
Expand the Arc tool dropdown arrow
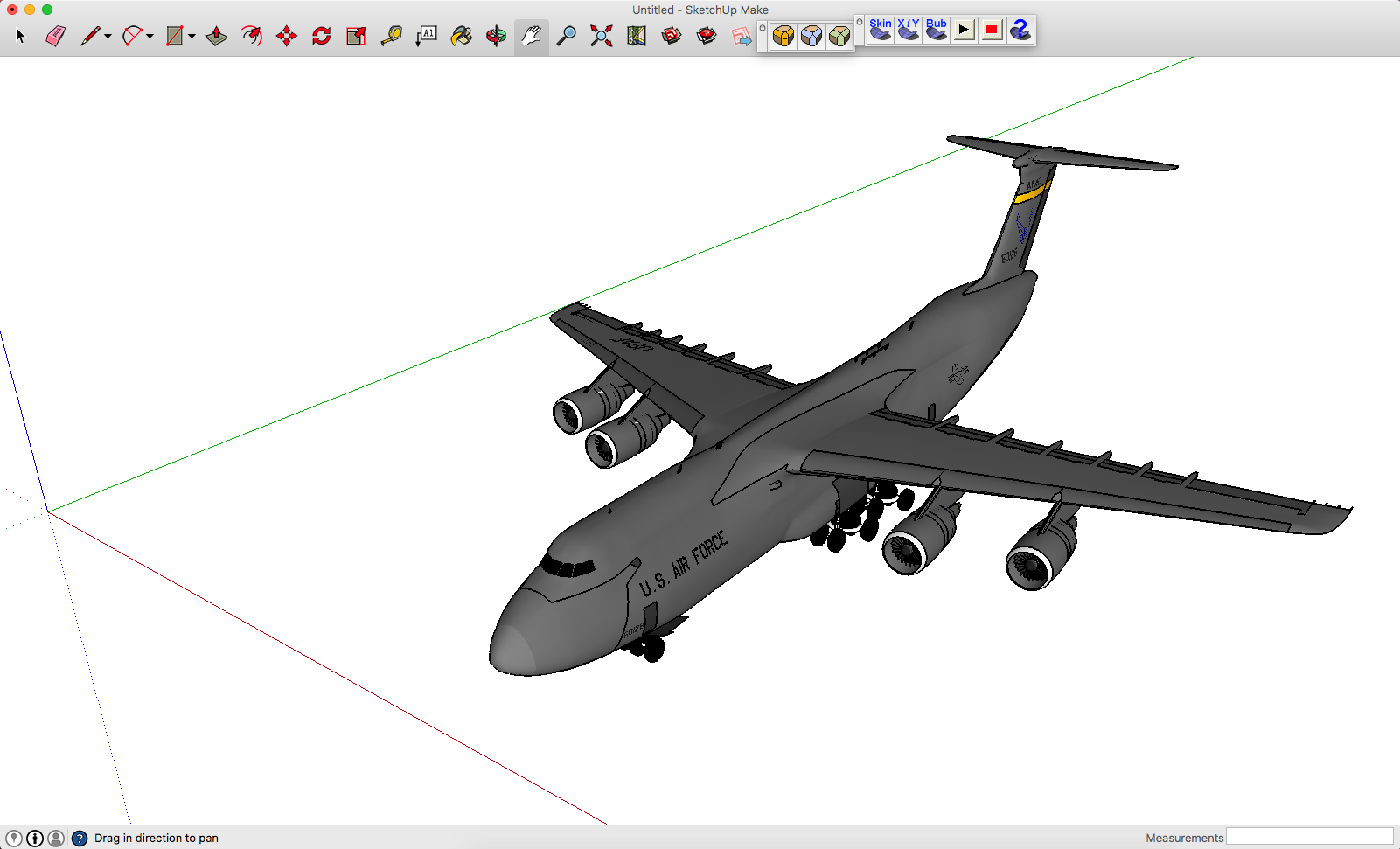150,37
